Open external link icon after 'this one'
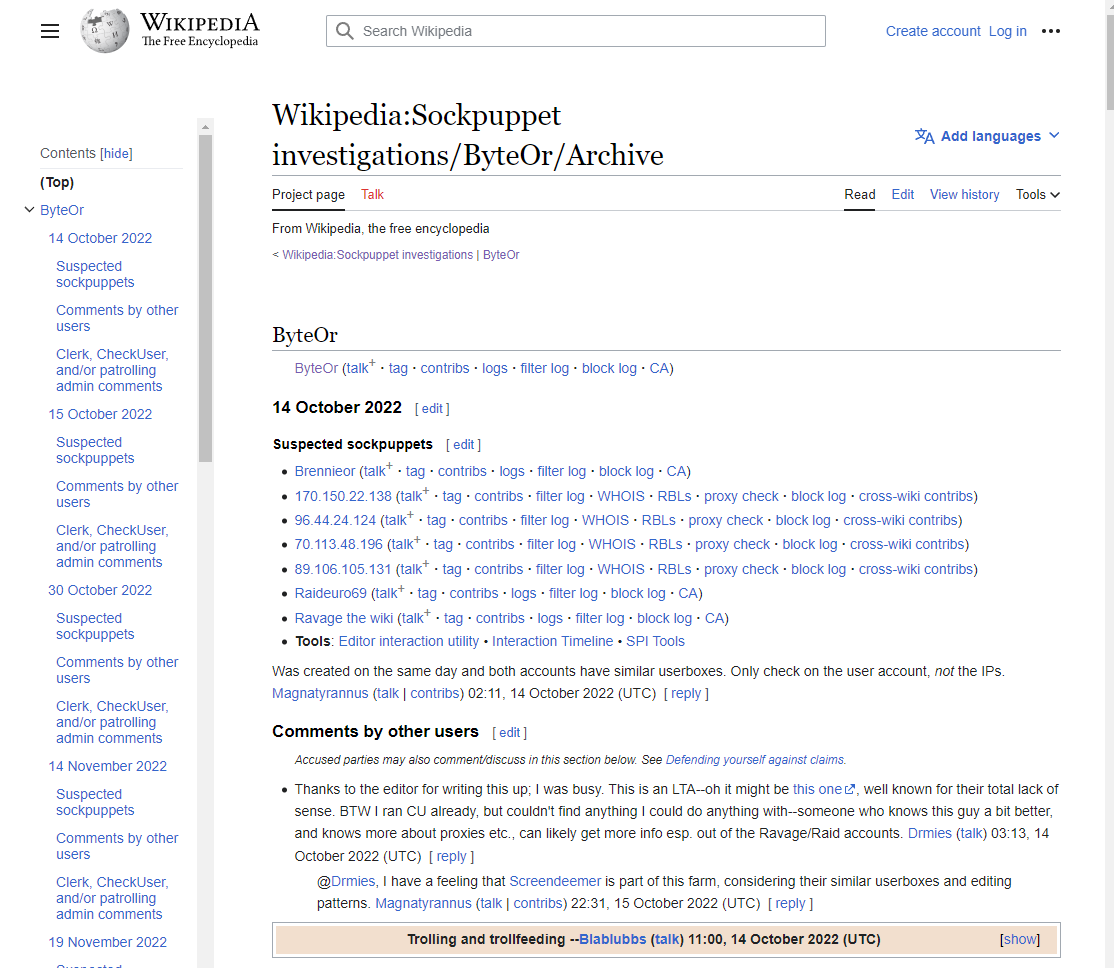 (x=850, y=790)
